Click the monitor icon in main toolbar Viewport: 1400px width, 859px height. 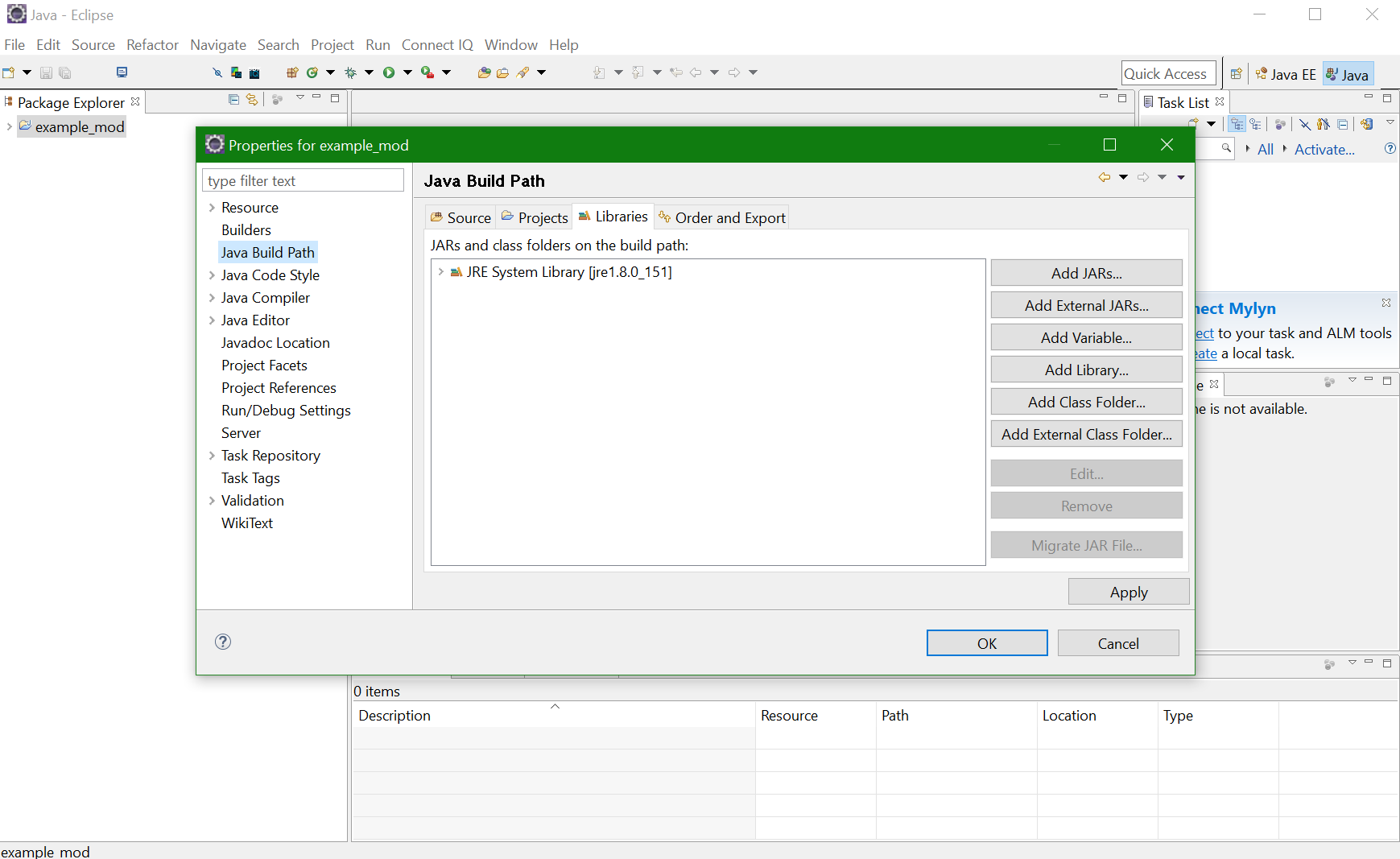tap(122, 72)
